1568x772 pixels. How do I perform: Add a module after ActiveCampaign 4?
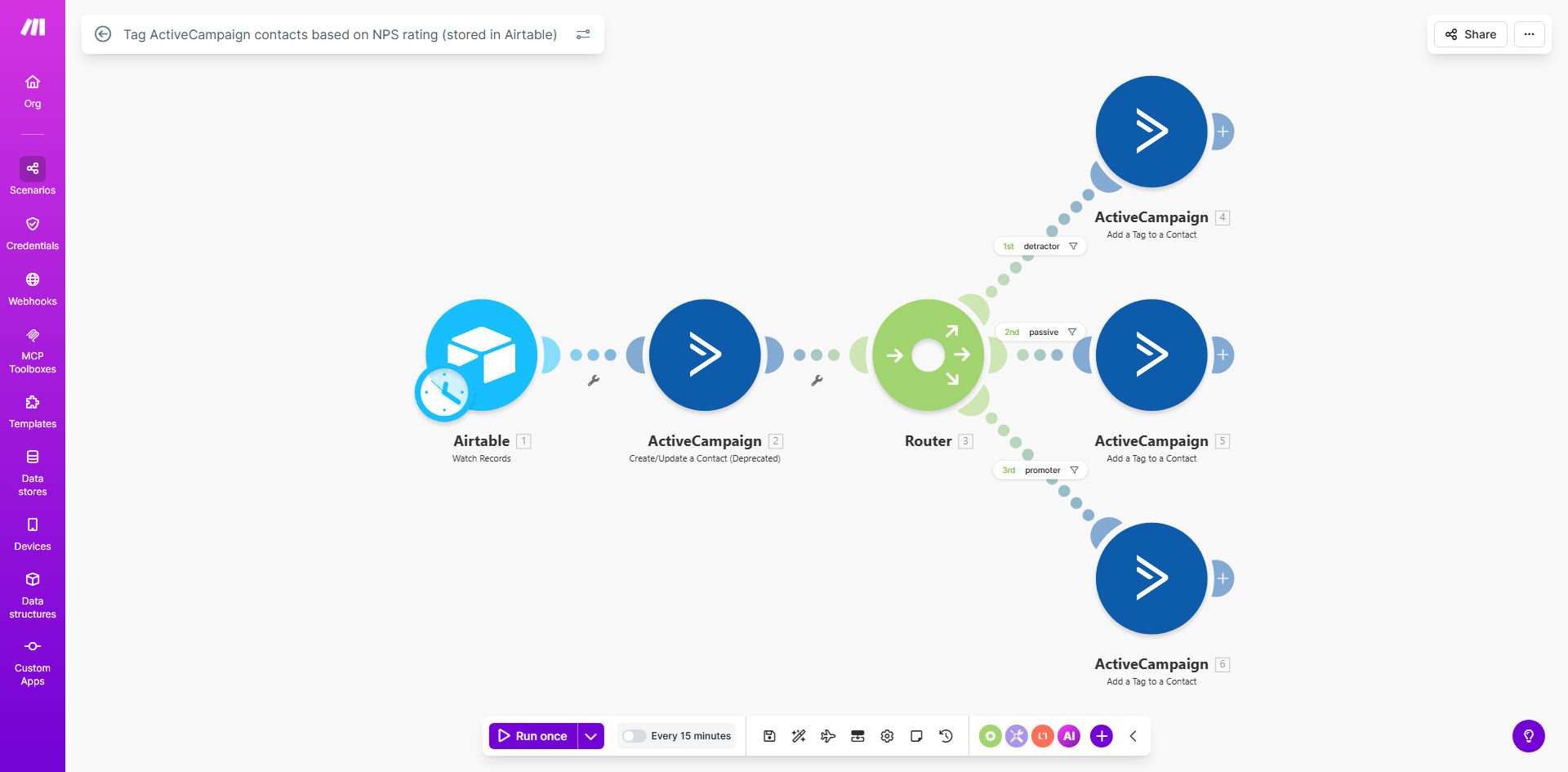[1223, 132]
